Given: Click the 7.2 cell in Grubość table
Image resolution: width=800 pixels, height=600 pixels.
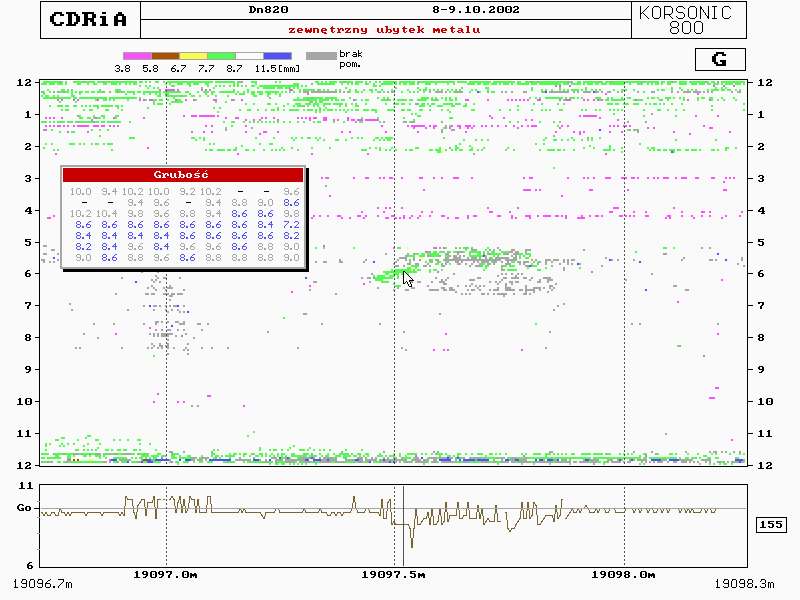Looking at the screenshot, I should pyautogui.click(x=291, y=224).
